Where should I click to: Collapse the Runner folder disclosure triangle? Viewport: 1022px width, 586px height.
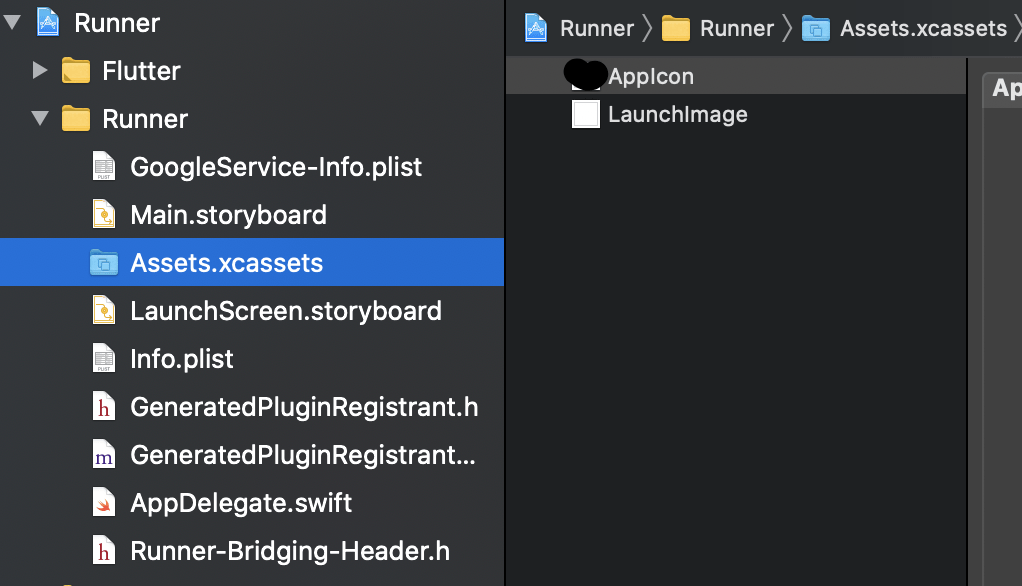40,119
